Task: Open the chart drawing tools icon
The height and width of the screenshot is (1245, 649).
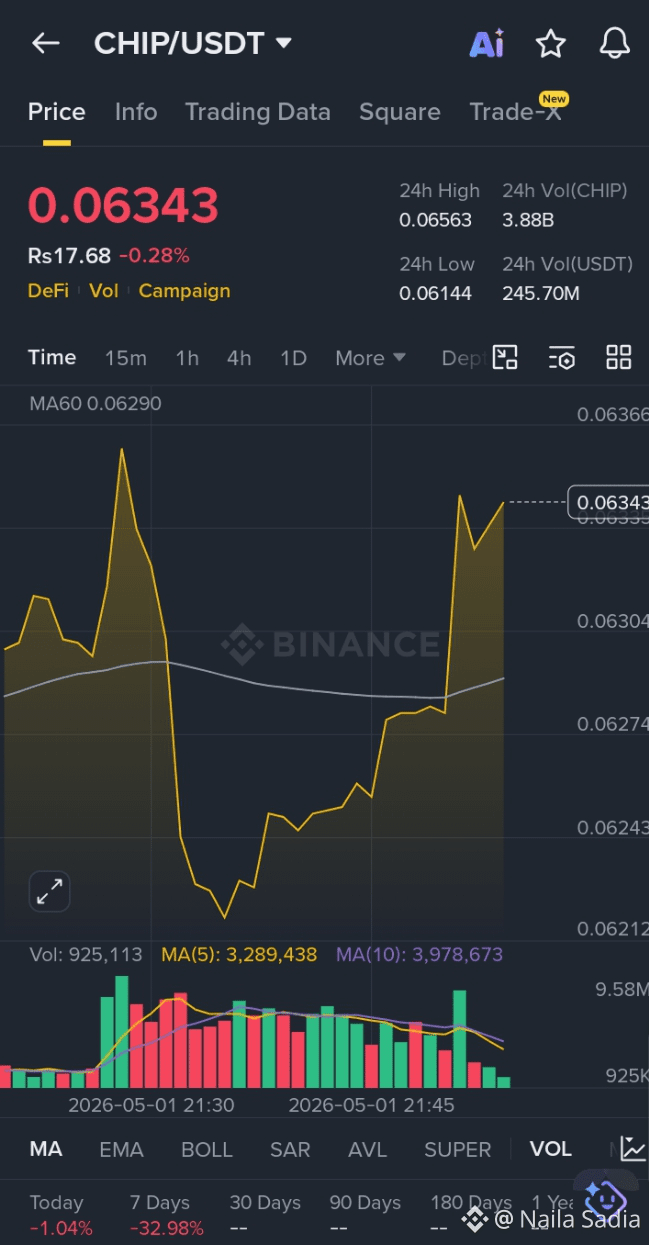Action: tap(505, 358)
